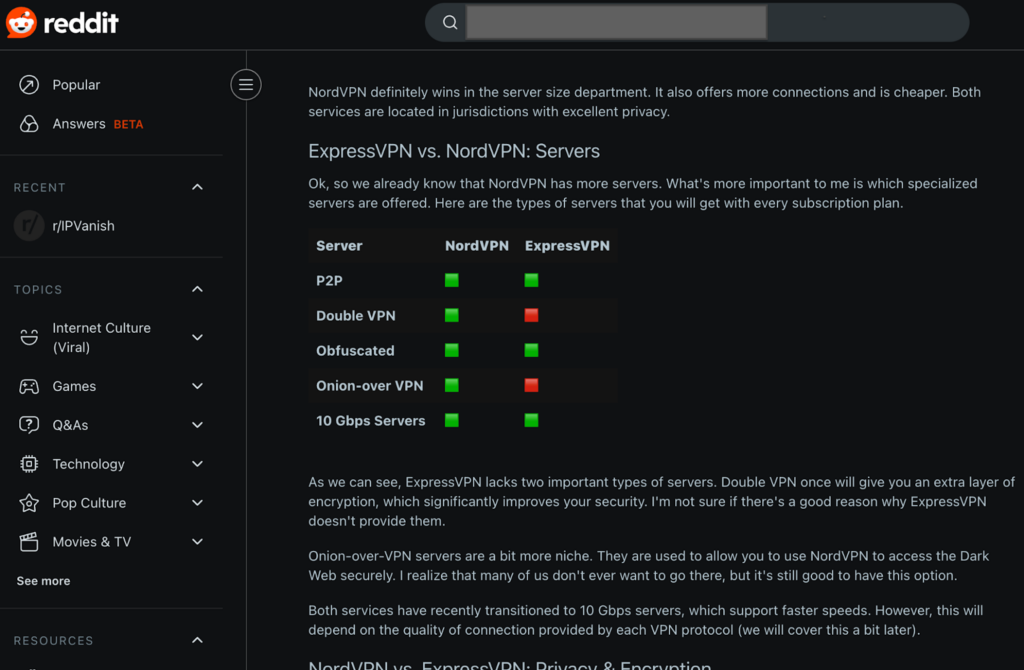Click the search magnifier icon
The width and height of the screenshot is (1024, 670).
pos(449,23)
